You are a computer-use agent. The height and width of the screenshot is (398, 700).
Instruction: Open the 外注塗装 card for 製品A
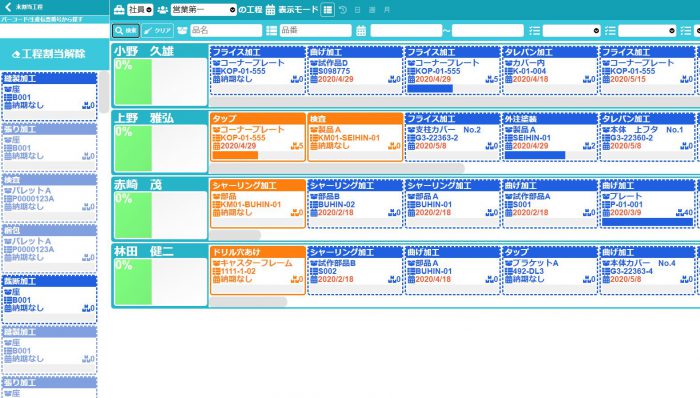tap(550, 137)
